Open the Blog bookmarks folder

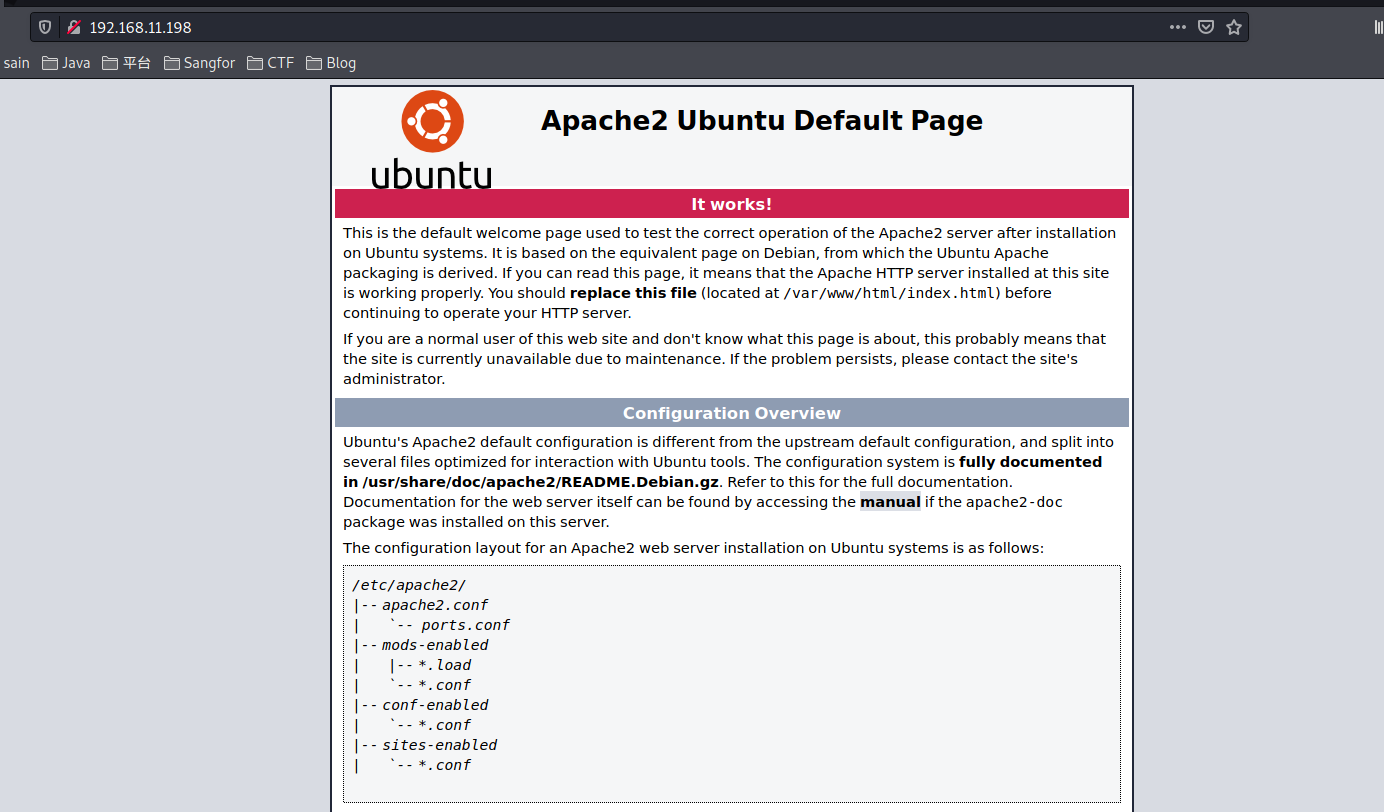331,63
